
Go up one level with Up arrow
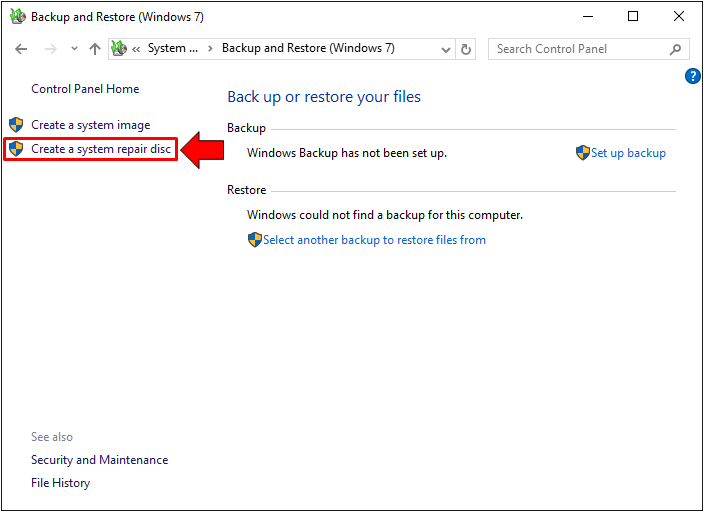tap(95, 49)
